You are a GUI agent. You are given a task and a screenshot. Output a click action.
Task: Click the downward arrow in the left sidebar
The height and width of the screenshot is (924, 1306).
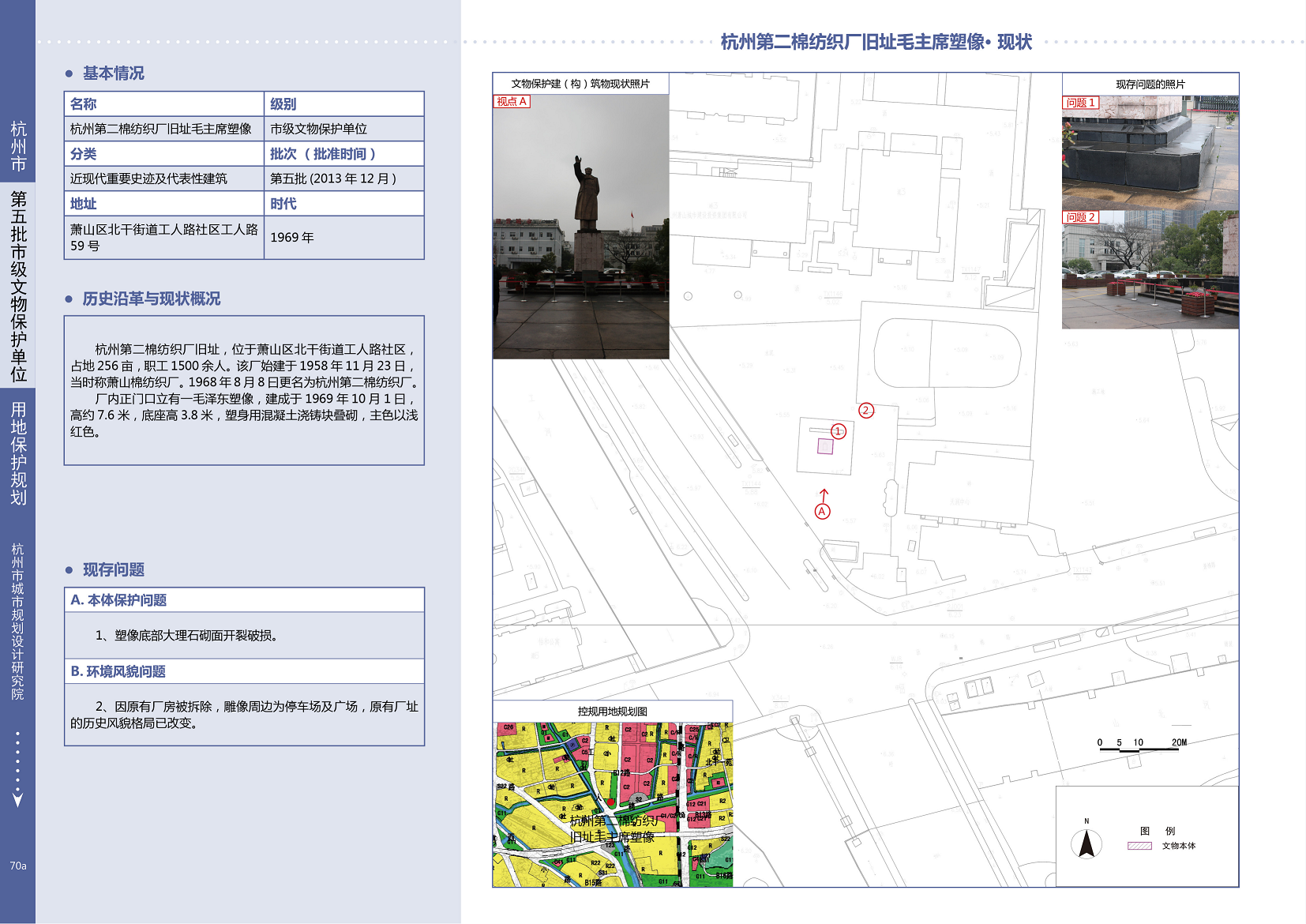pyautogui.click(x=17, y=799)
